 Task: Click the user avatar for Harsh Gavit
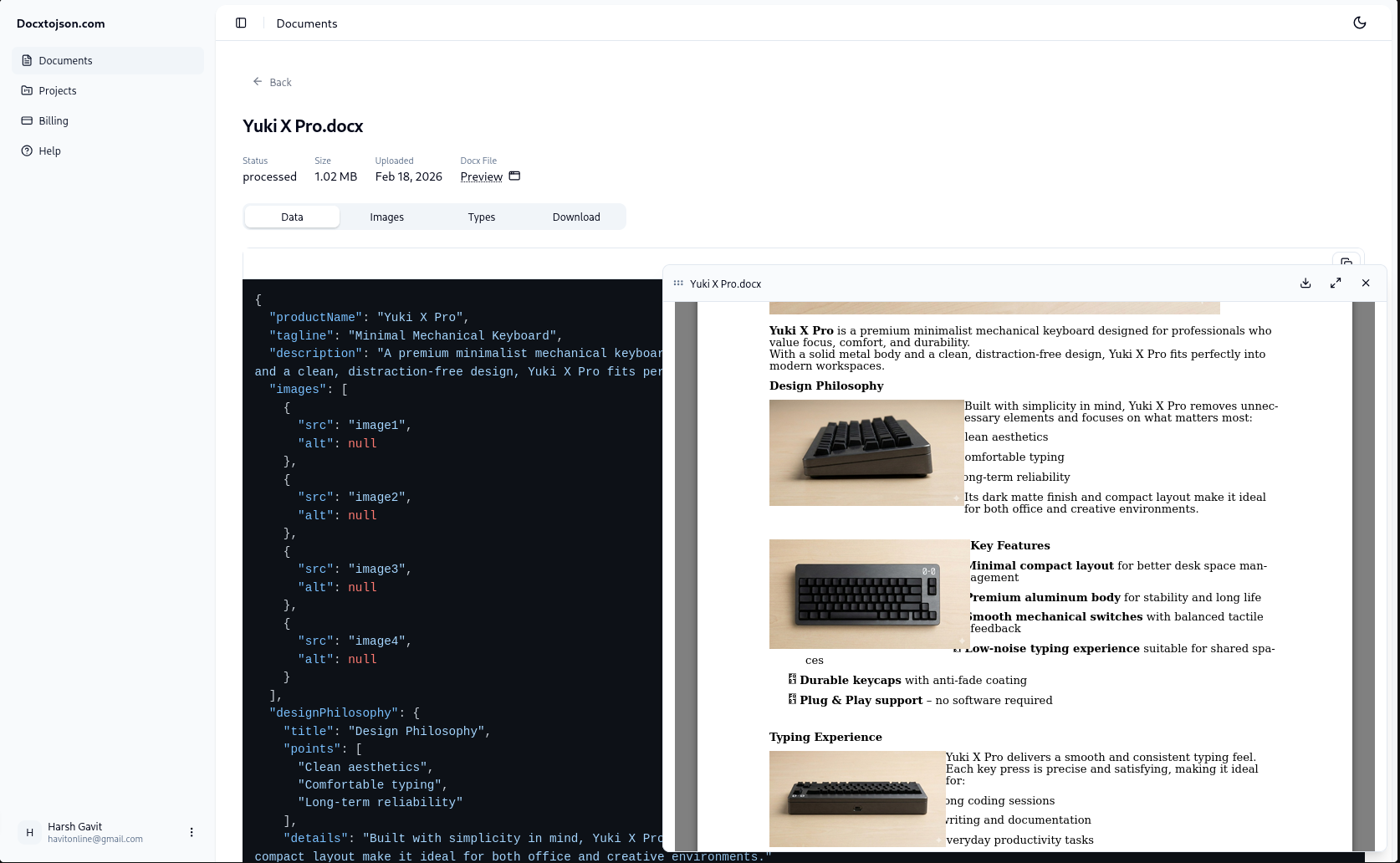(29, 832)
